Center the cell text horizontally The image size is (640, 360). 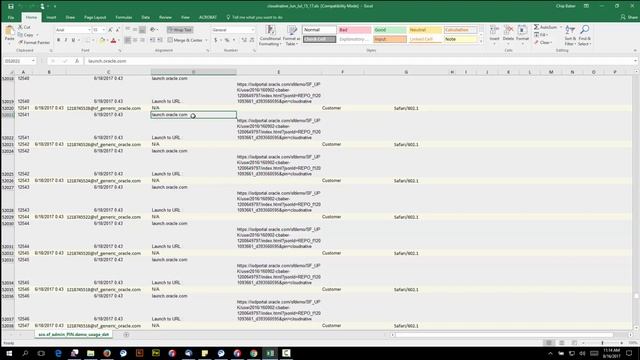point(135,40)
